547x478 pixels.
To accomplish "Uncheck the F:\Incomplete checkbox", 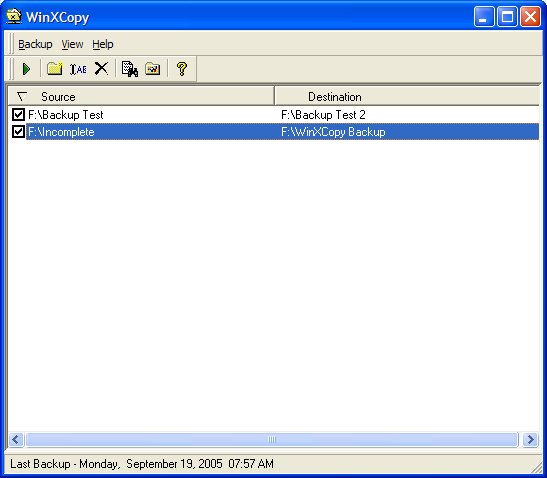I will [18, 132].
